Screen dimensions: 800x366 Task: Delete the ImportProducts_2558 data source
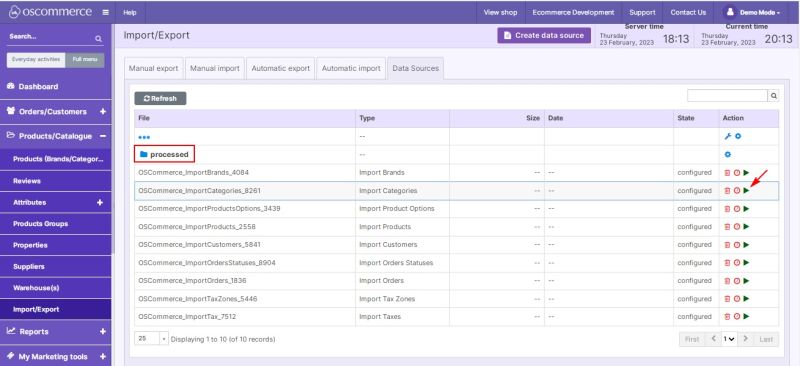[x=728, y=227]
